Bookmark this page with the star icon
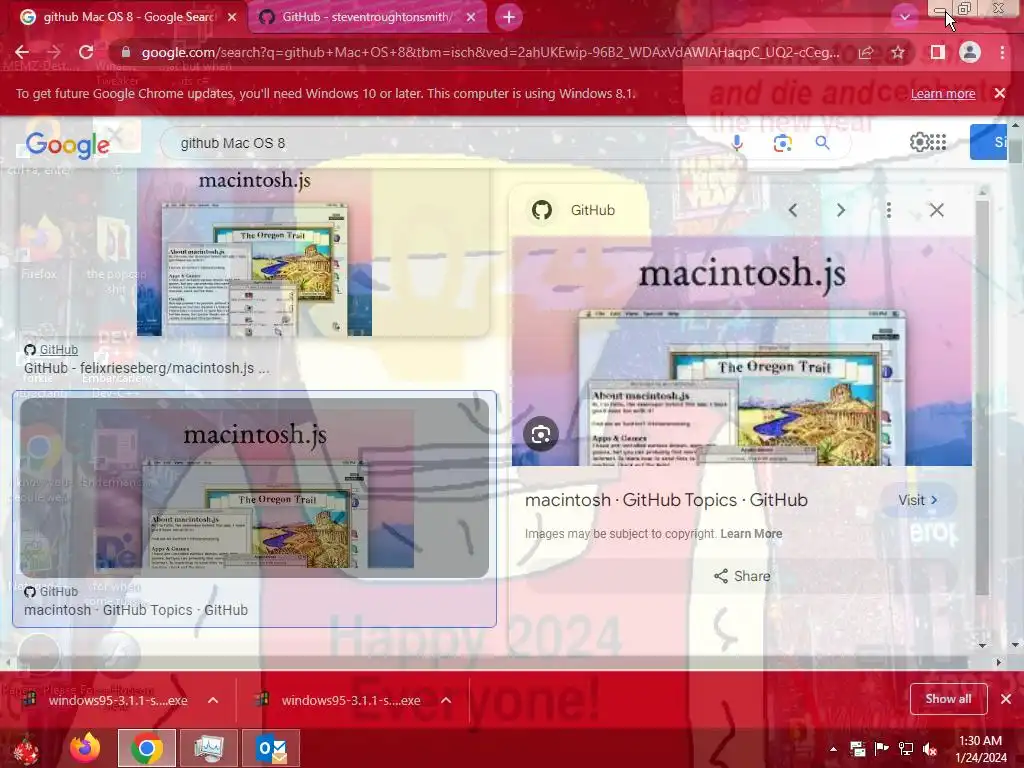 point(898,52)
